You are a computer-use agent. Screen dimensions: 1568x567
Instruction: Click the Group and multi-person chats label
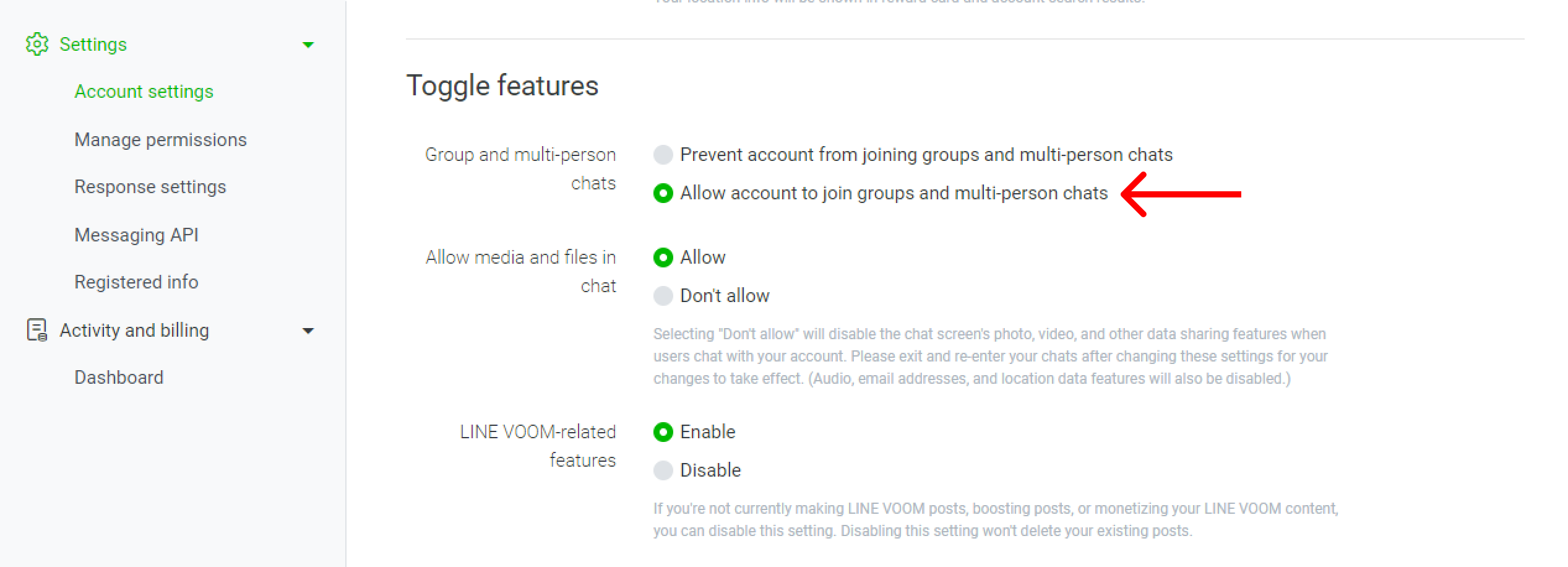tap(520, 169)
